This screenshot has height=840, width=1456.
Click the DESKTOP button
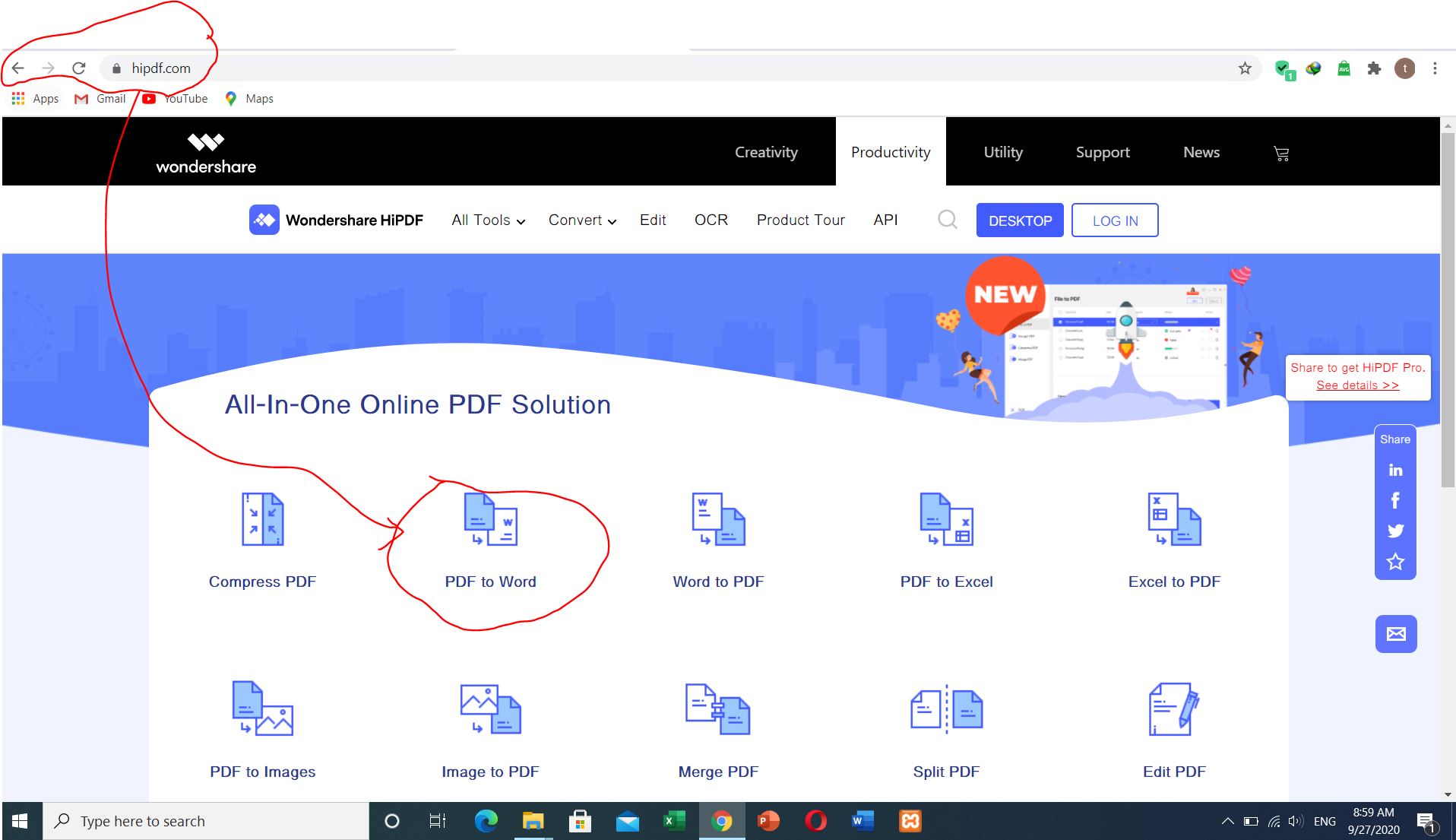pyautogui.click(x=1020, y=220)
